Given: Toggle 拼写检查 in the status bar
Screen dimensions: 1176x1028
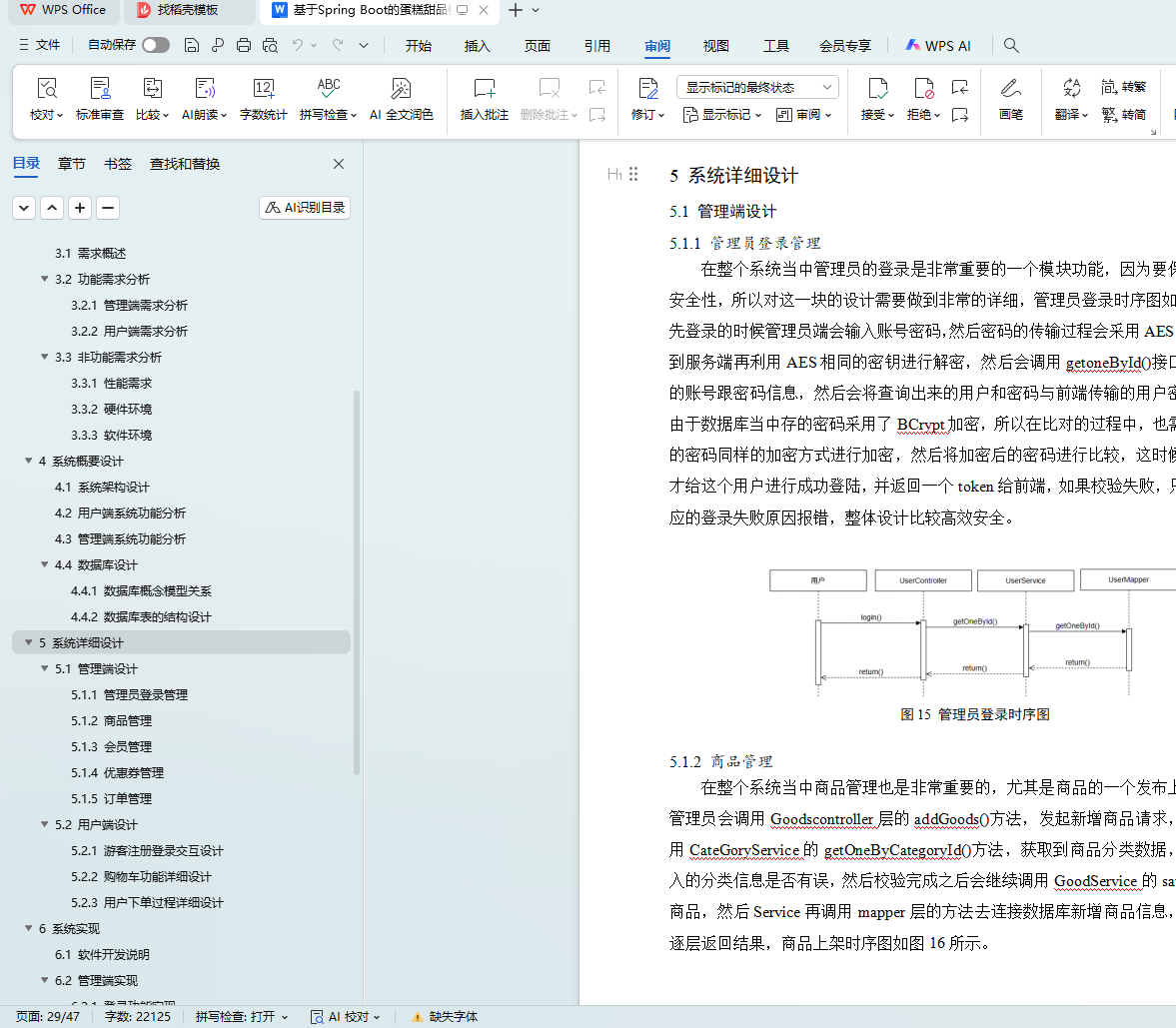Looking at the screenshot, I should pos(241,1017).
